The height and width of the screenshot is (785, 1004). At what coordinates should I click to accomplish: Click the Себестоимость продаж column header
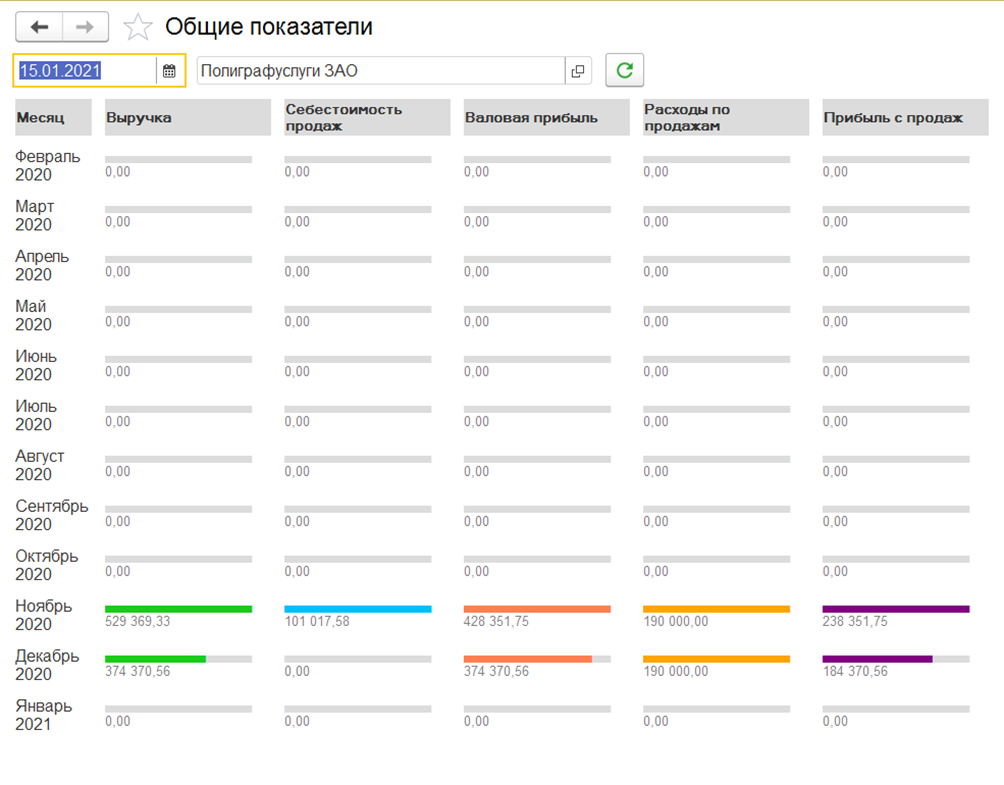point(367,117)
